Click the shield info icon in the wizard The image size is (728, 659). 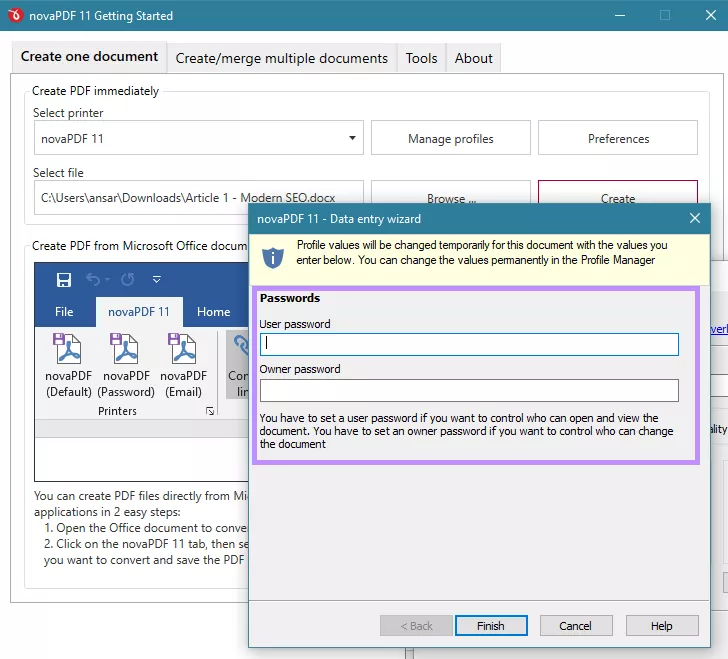[273, 257]
